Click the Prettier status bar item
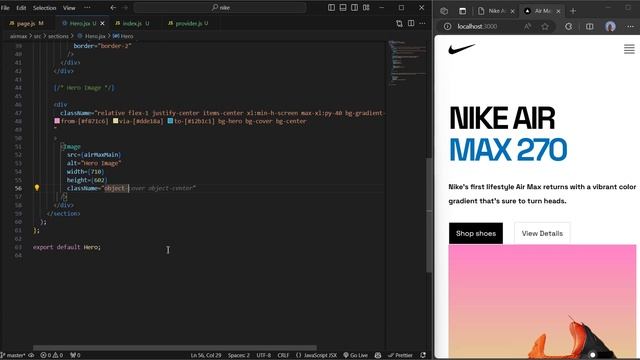Screen dimensions: 640x360 400,355
